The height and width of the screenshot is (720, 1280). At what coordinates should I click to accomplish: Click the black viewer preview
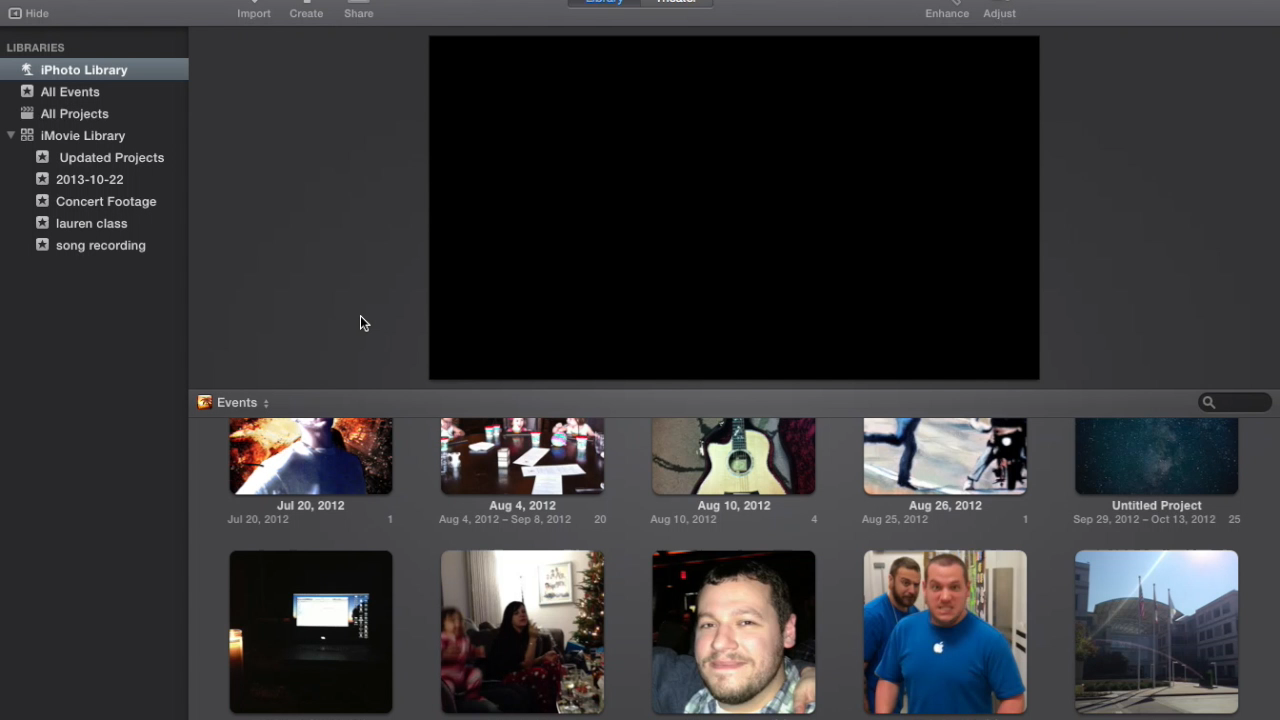click(x=734, y=208)
